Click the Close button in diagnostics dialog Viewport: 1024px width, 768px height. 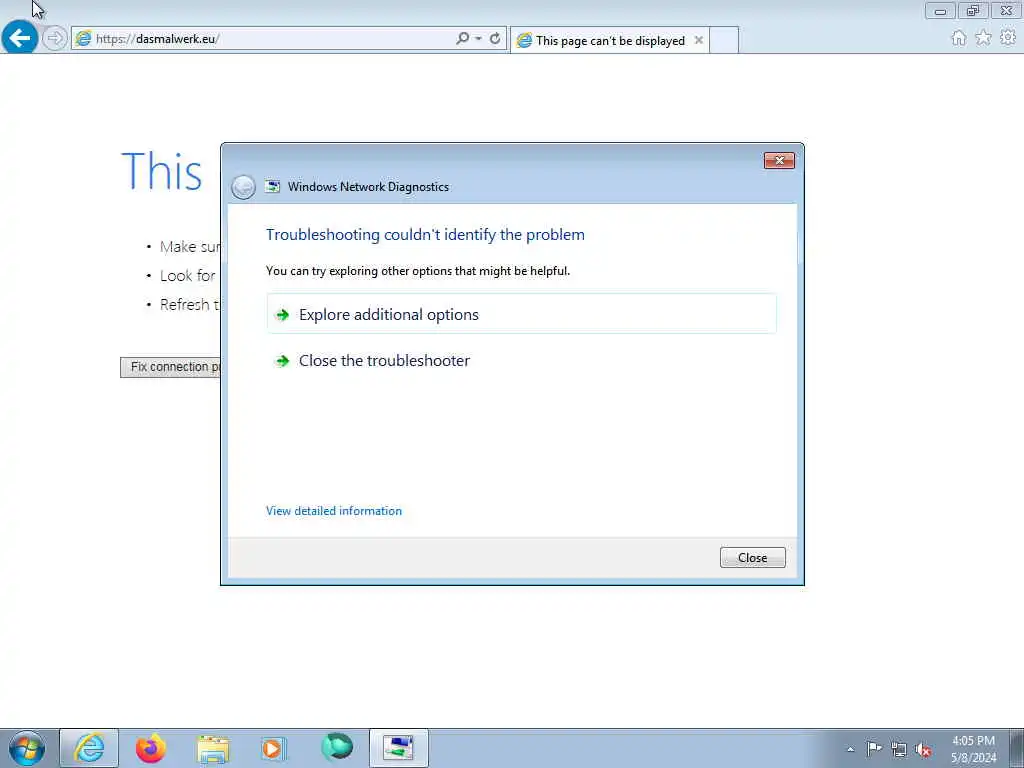coord(752,558)
